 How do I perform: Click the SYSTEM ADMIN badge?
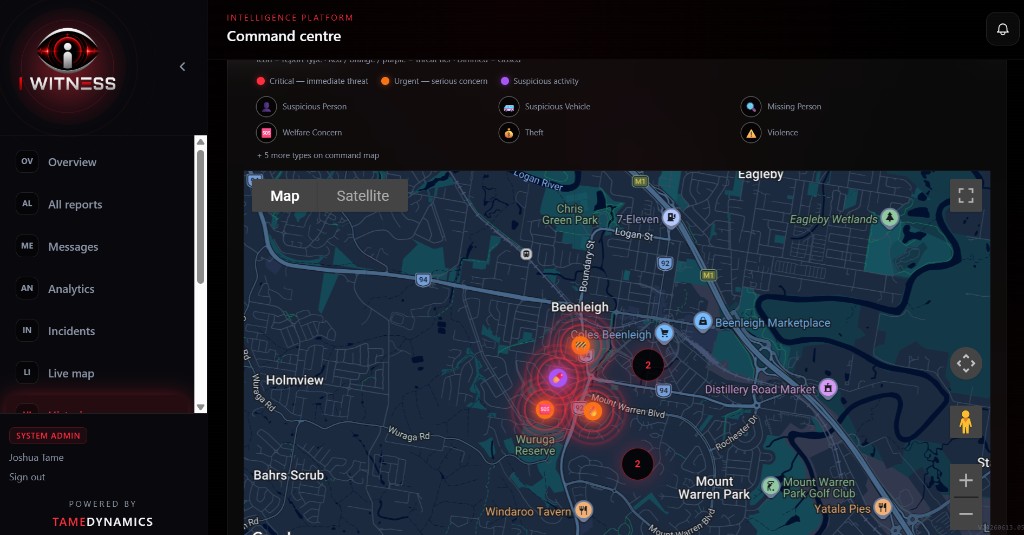pos(48,436)
